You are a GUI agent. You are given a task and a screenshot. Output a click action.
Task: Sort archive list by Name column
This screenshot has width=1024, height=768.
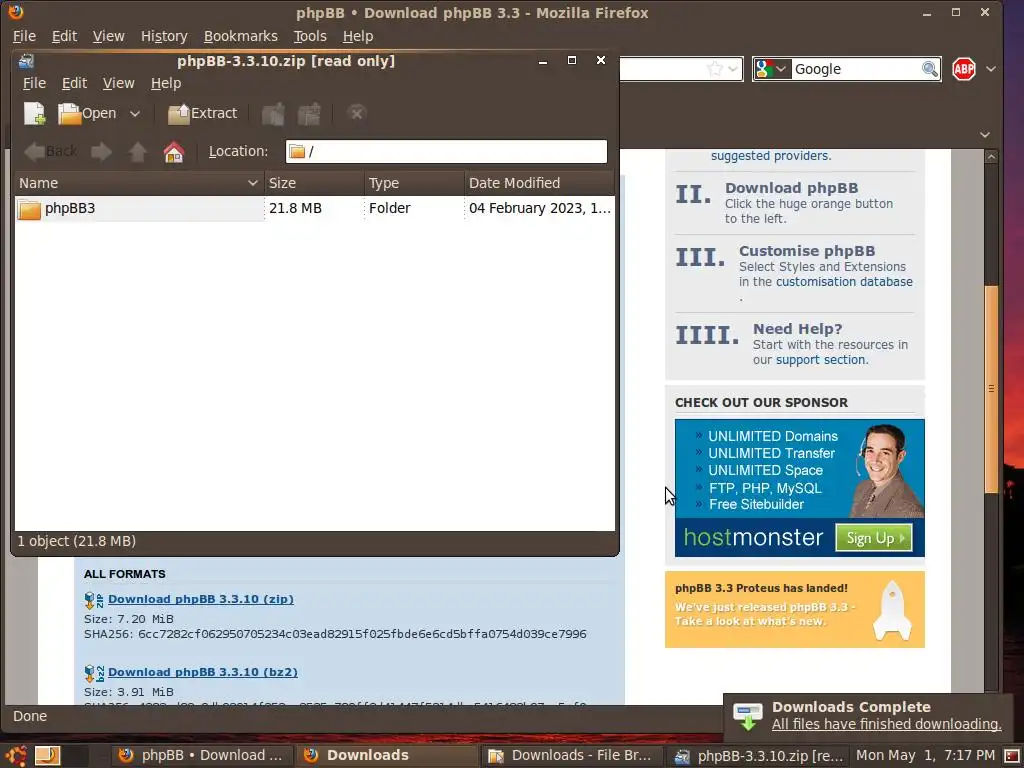[x=139, y=183]
